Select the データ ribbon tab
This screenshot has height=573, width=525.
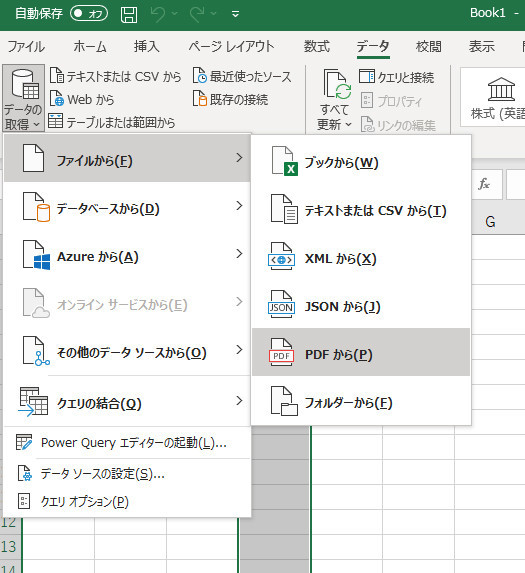[x=373, y=47]
